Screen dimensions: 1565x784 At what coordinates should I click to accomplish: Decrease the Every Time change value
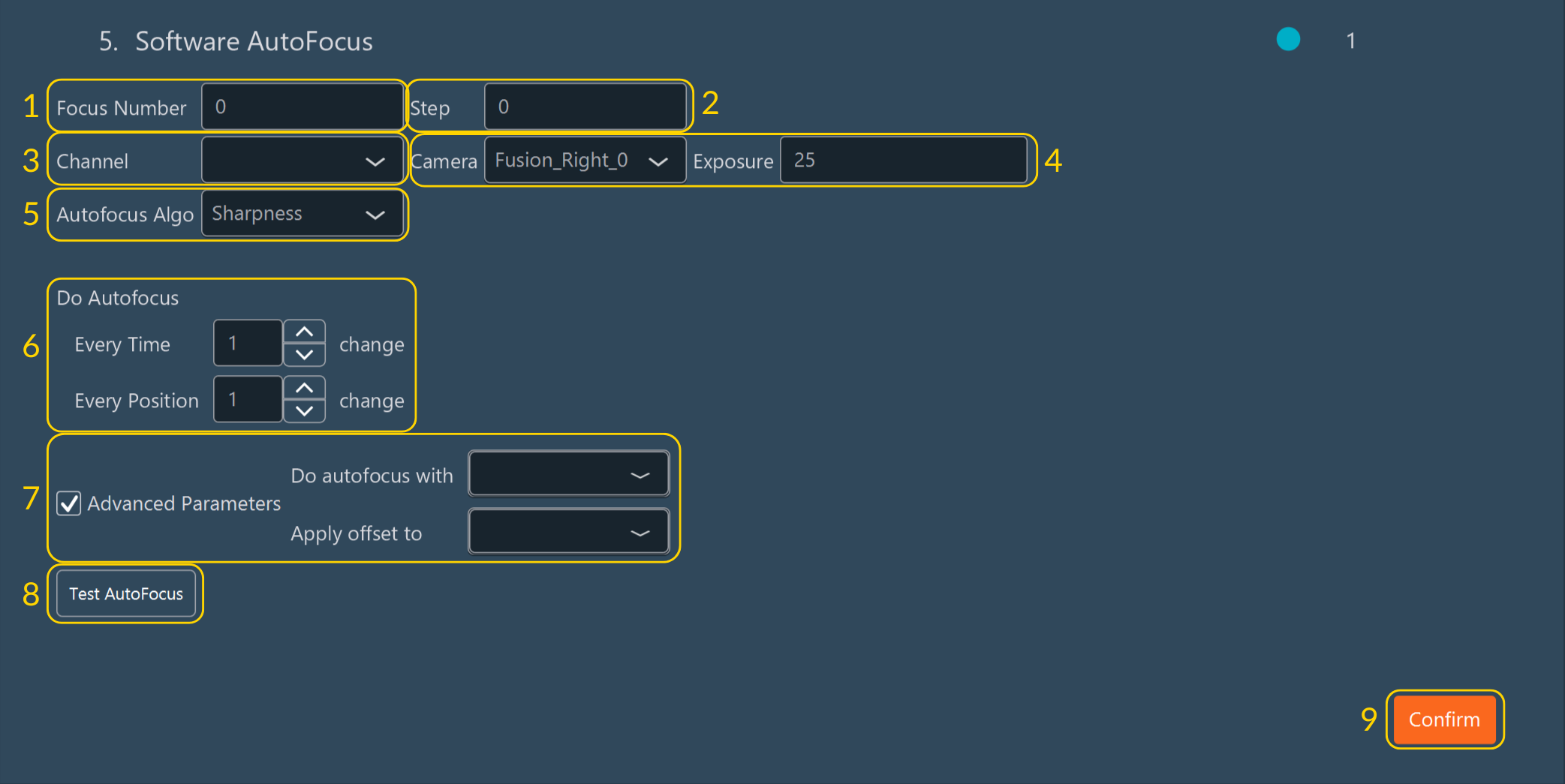click(304, 355)
